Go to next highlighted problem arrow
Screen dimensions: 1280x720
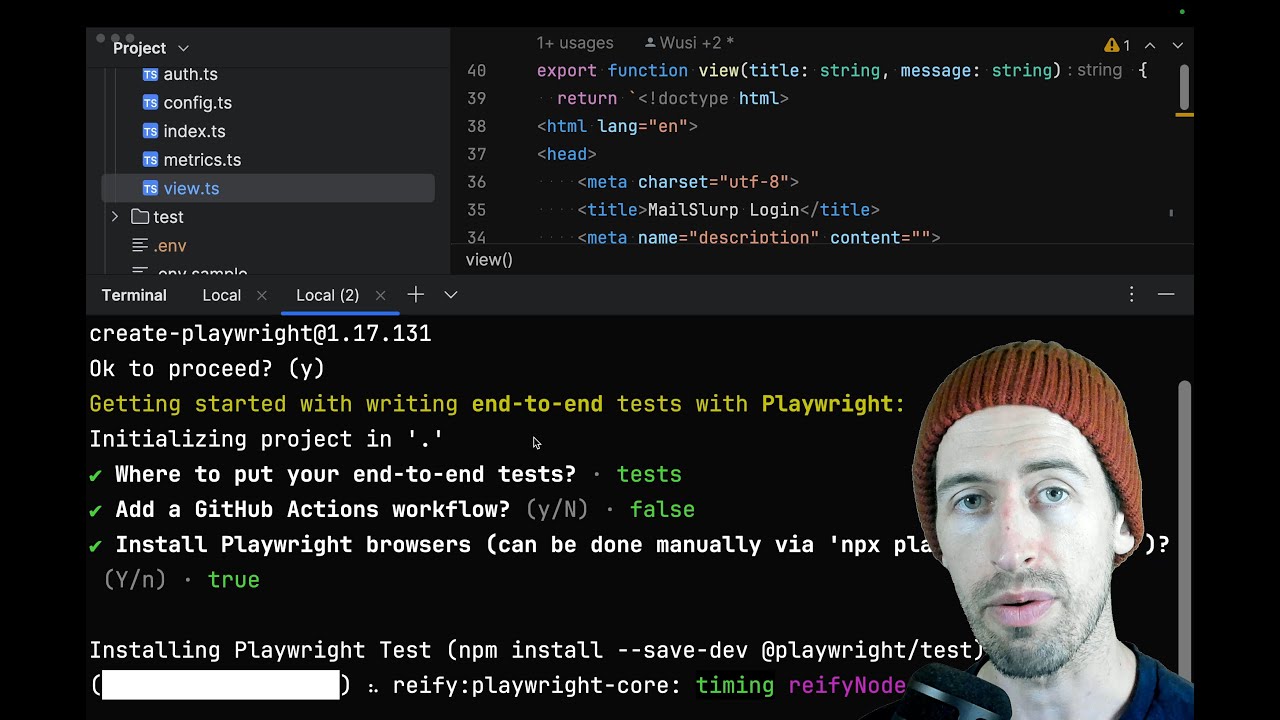coord(1177,45)
